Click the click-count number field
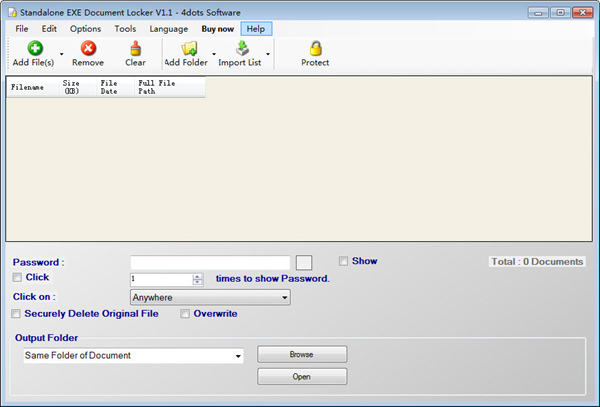Image resolution: width=600 pixels, height=407 pixels. click(x=161, y=279)
